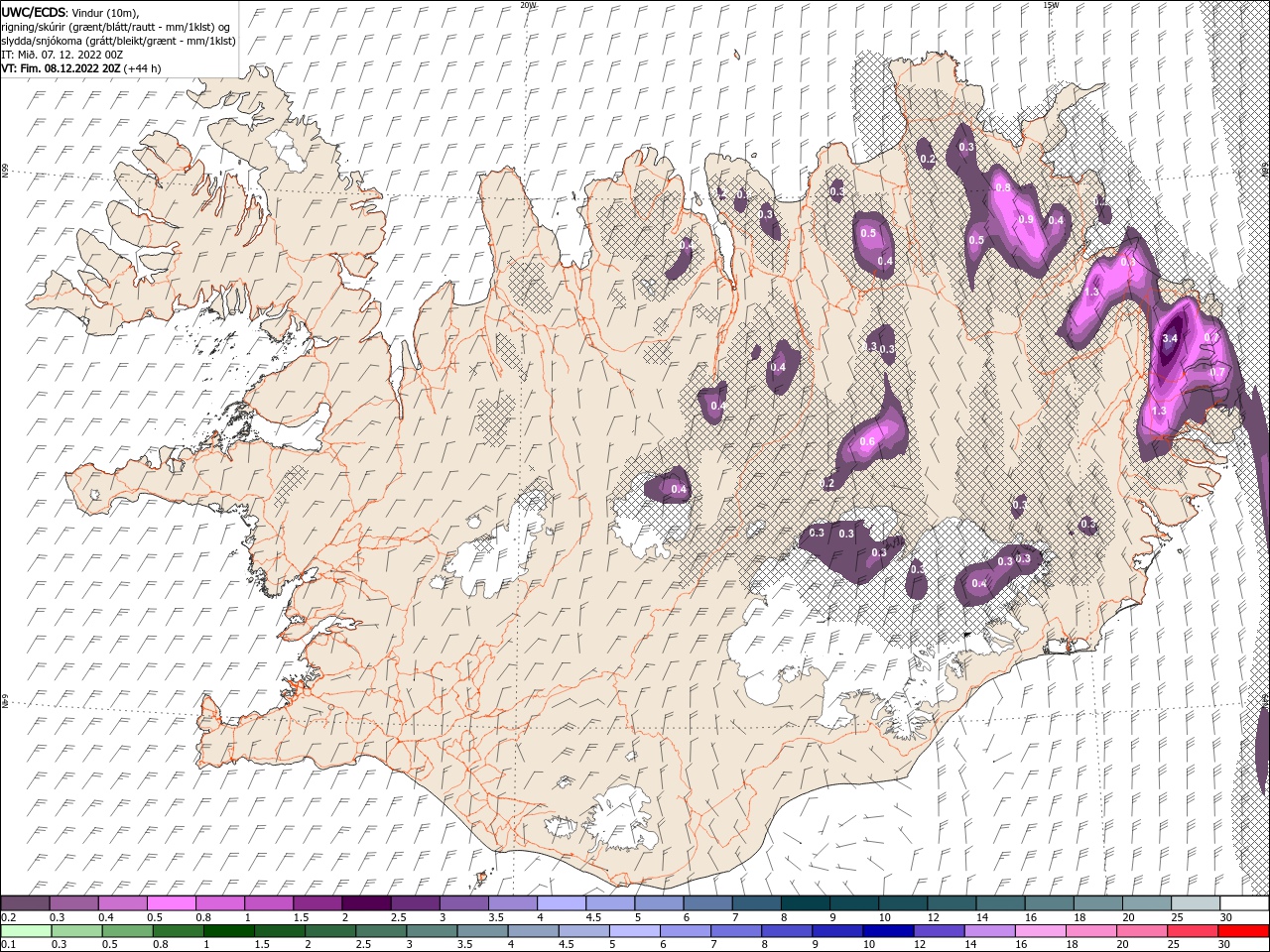Image resolution: width=1270 pixels, height=952 pixels.
Task: Pick the 25 swatch in lower rain legend
Action: 1193,931
